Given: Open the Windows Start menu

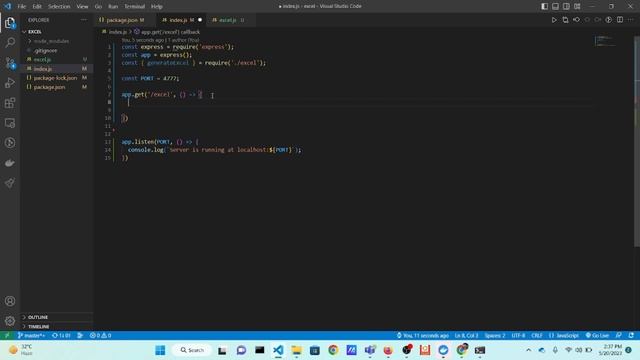Looking at the screenshot, I should pyautogui.click(x=160, y=350).
